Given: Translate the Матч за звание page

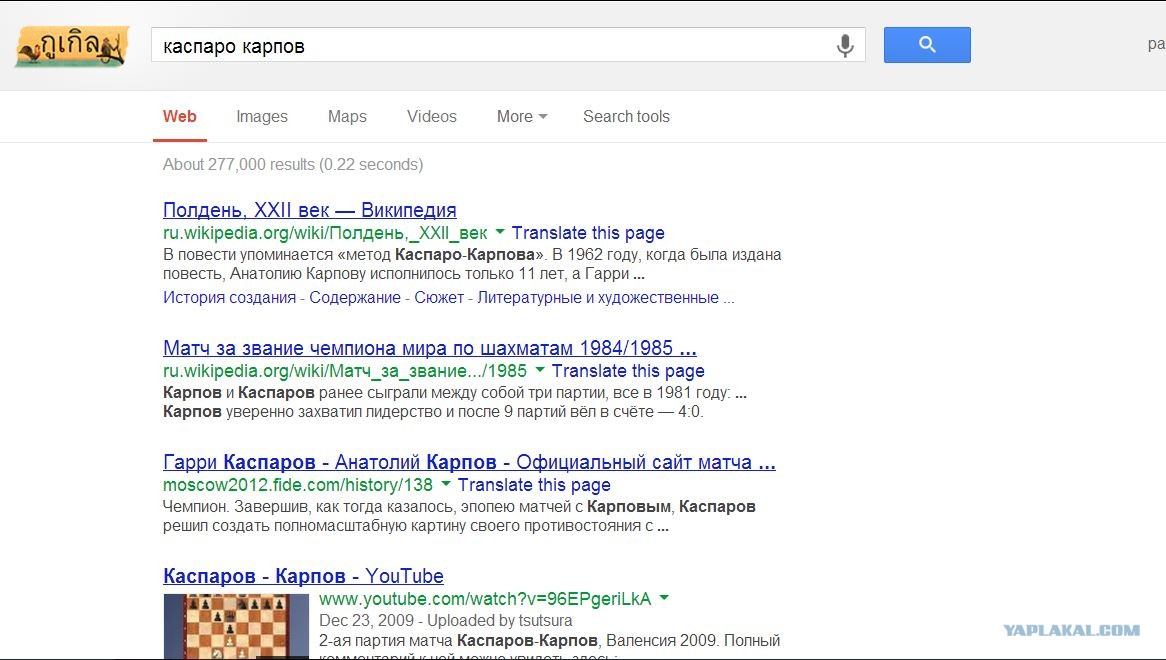Looking at the screenshot, I should pyautogui.click(x=628, y=371).
